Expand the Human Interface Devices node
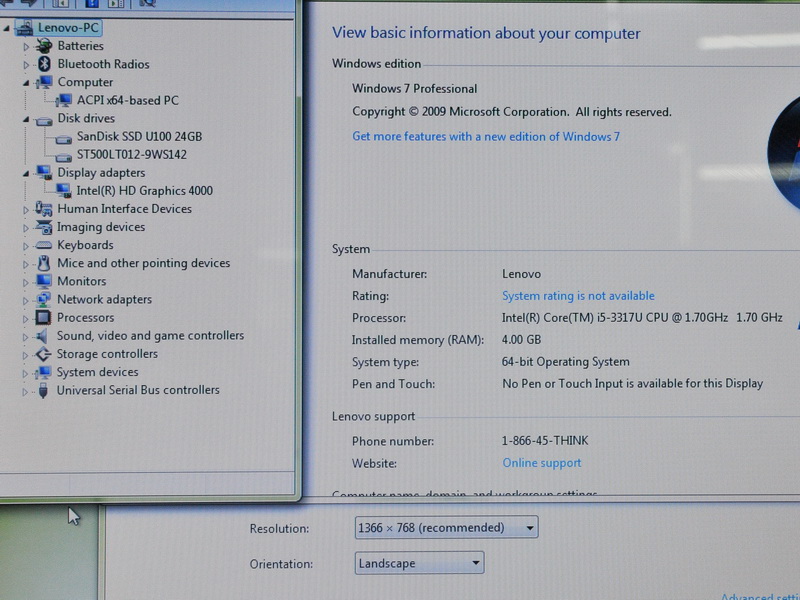Screen dimensions: 800x600 26,210
